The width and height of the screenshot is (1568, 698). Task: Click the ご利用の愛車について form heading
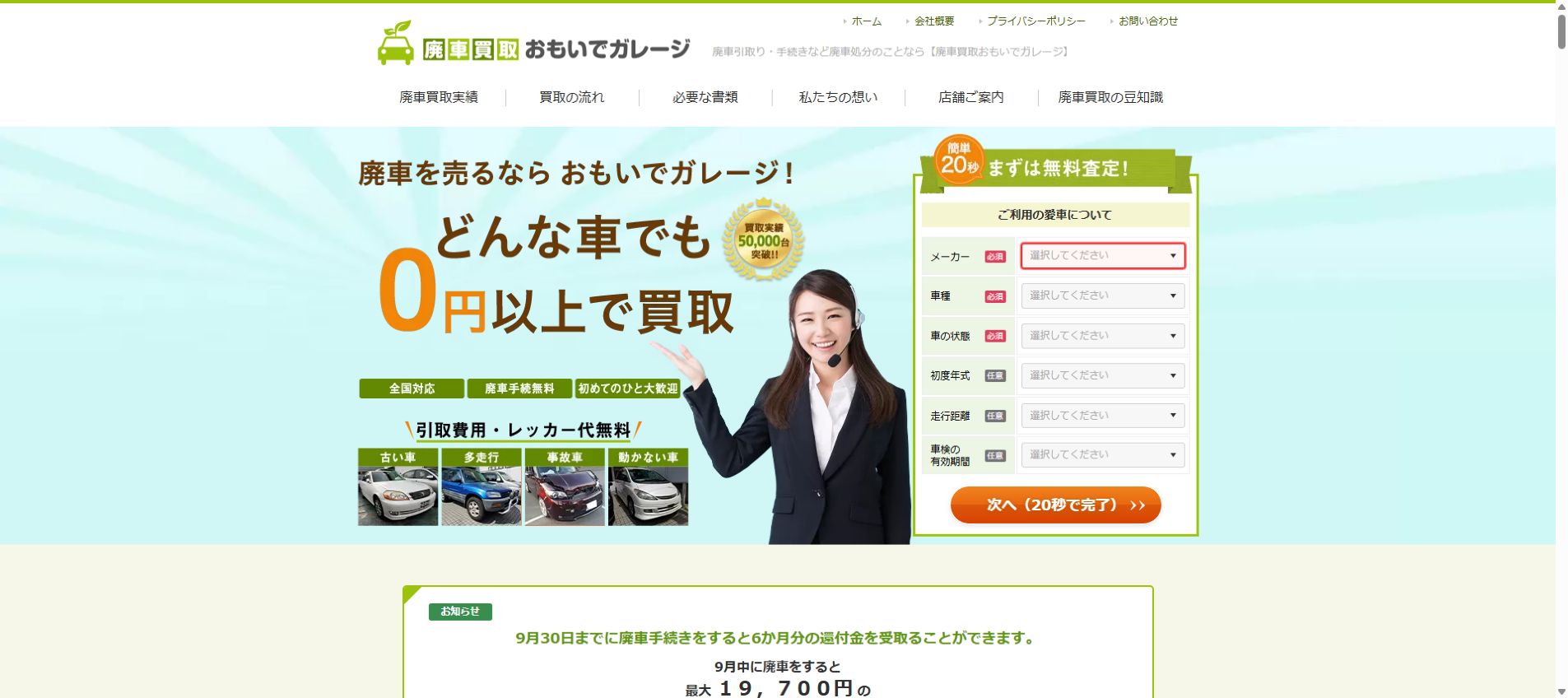click(x=1054, y=215)
